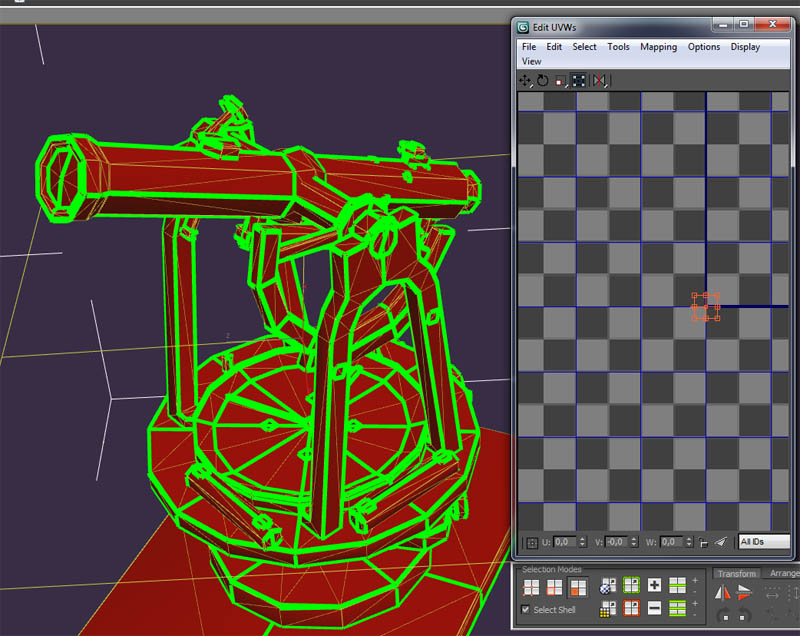The image size is (800, 636).
Task: Switch to the Arrange panel tab
Action: [784, 573]
